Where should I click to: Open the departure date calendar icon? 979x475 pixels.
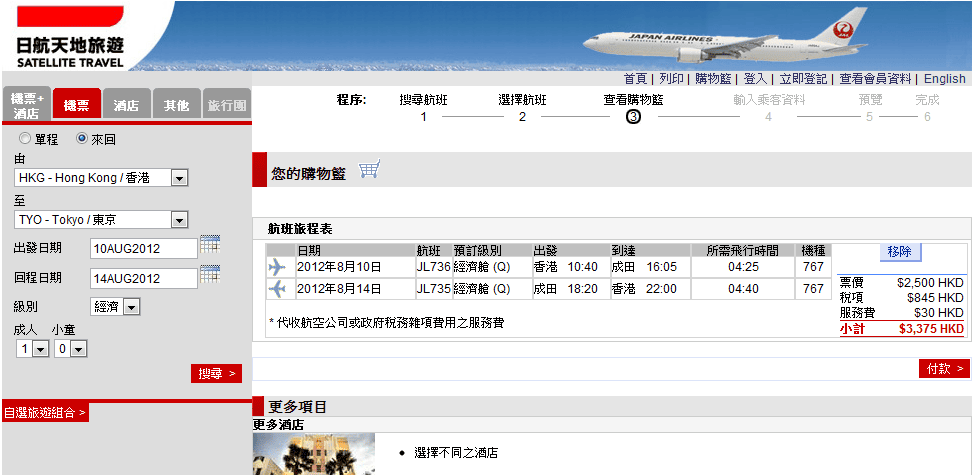coord(209,244)
